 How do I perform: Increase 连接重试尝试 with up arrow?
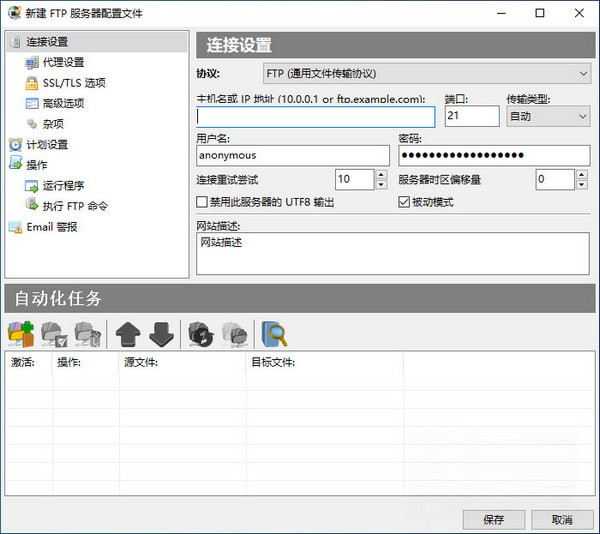pyautogui.click(x=381, y=174)
